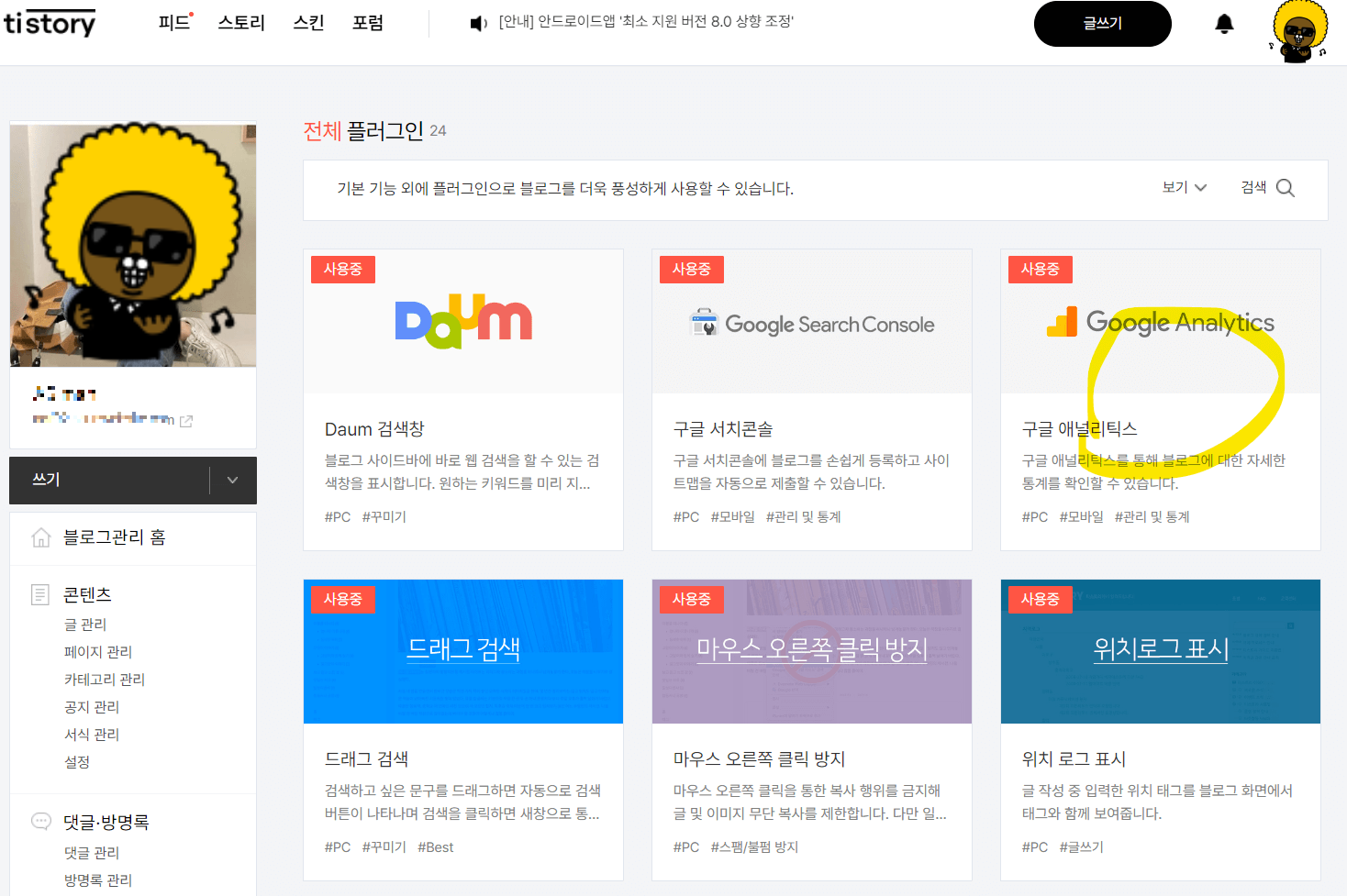Click the Daum logo image
Viewport: 1347px width, 896px height.
point(463,323)
